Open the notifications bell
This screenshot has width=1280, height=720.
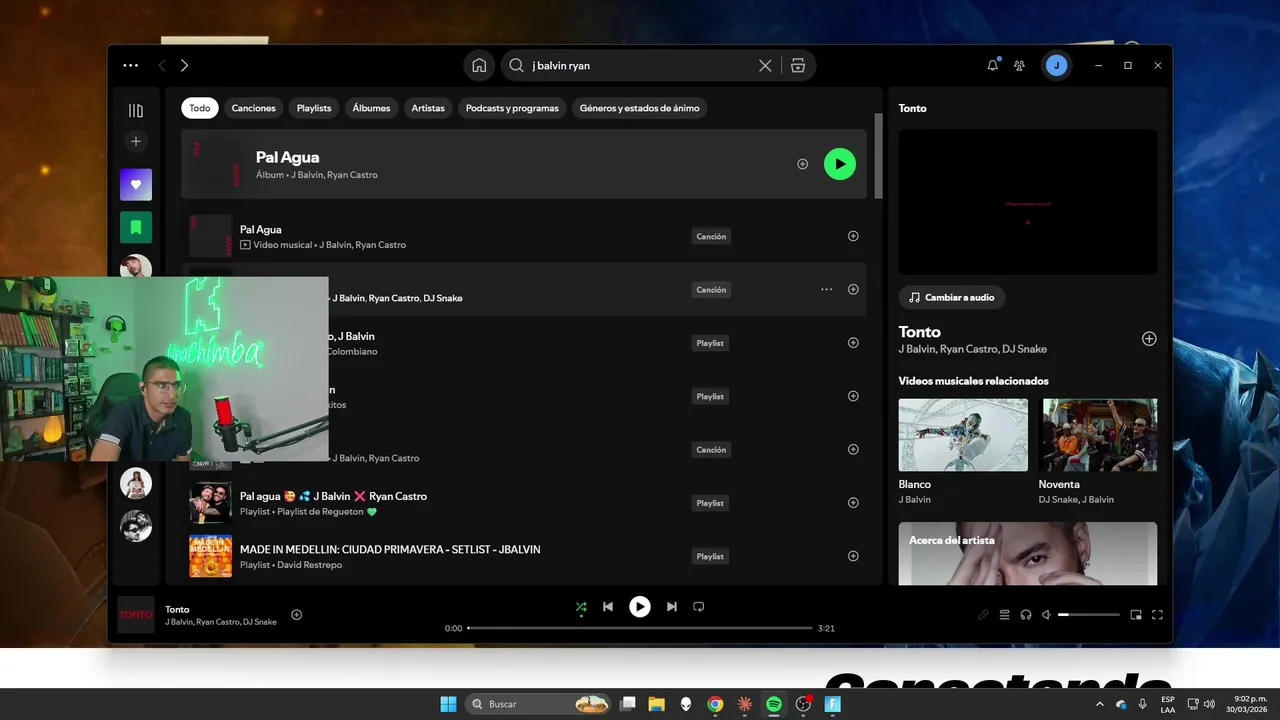992,65
